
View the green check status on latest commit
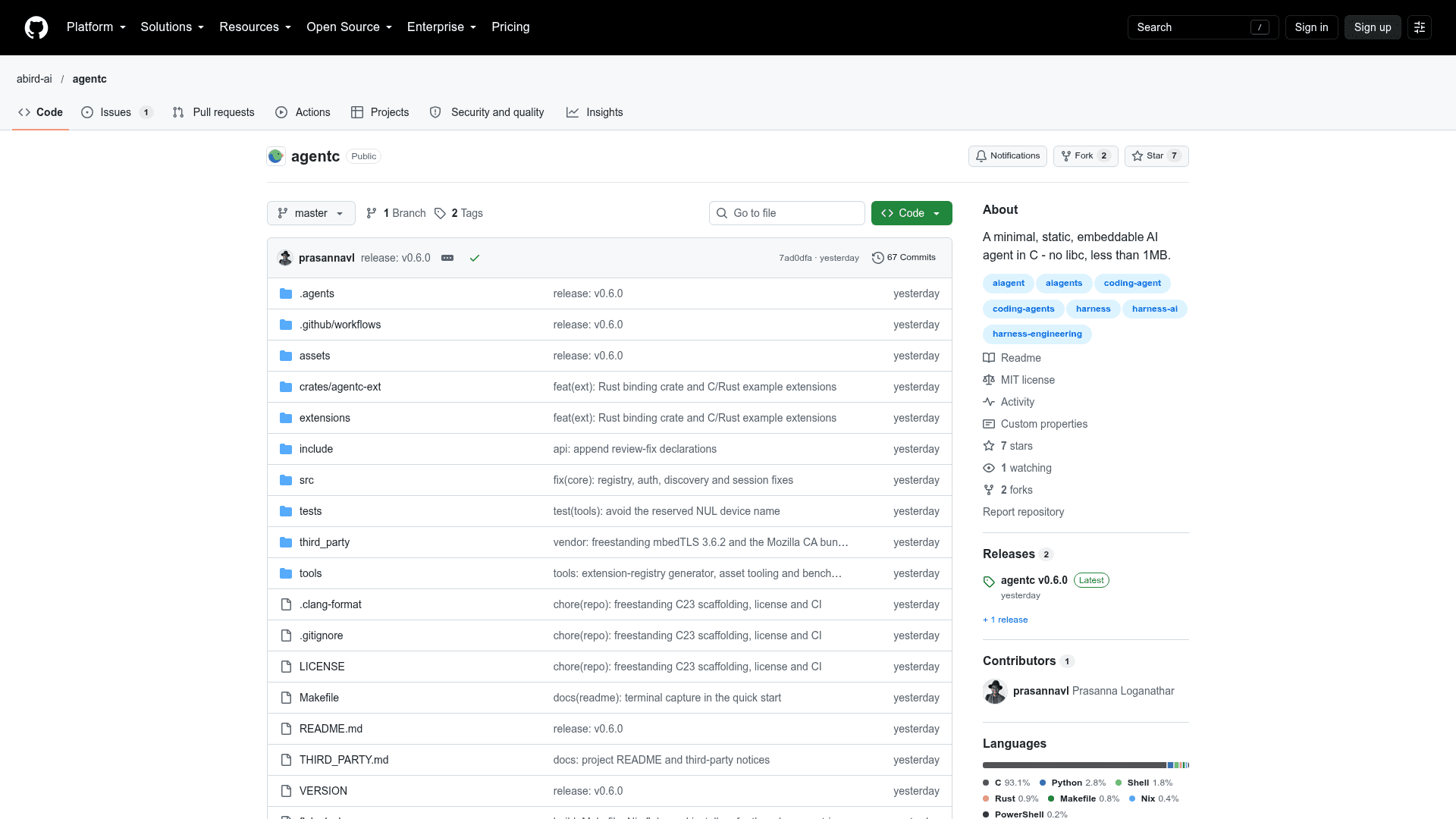tap(475, 258)
